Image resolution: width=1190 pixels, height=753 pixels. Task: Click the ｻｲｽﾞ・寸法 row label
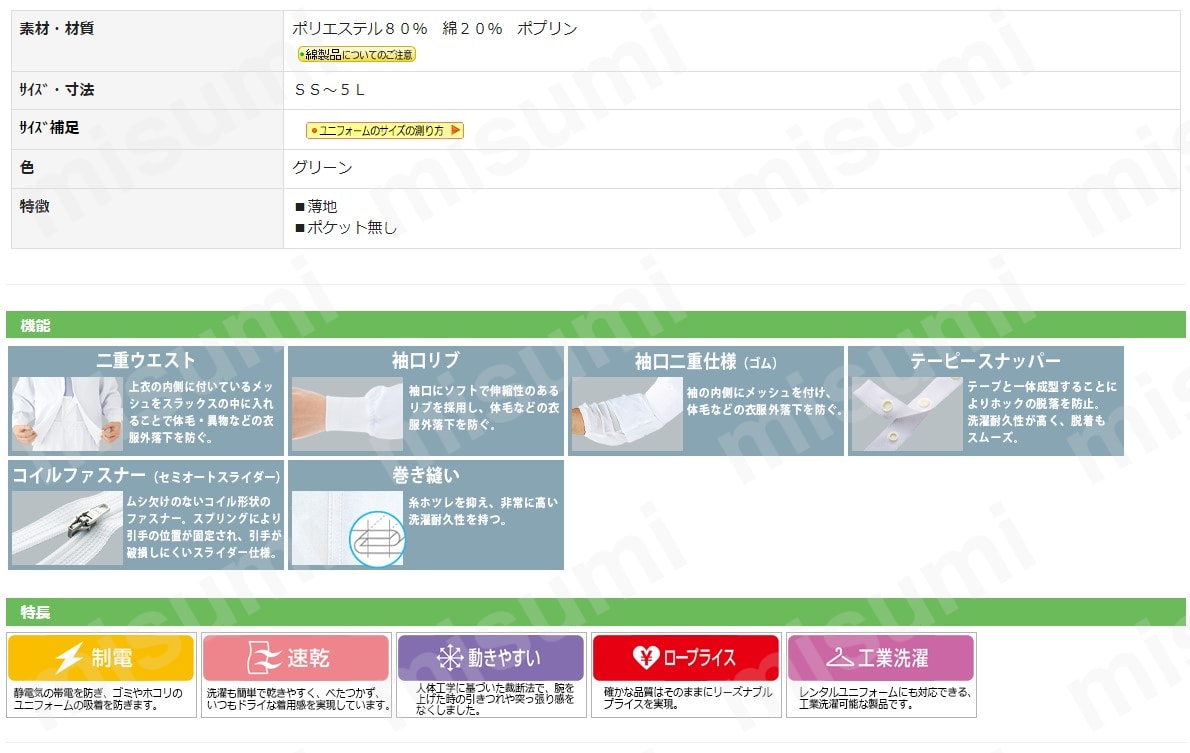pyautogui.click(x=57, y=90)
